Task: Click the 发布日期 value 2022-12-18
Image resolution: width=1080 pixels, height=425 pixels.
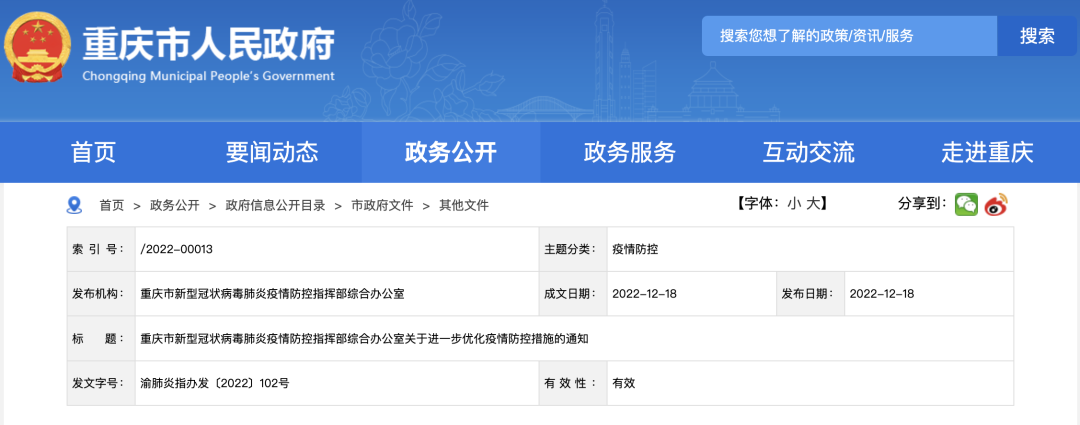Action: pyautogui.click(x=882, y=294)
